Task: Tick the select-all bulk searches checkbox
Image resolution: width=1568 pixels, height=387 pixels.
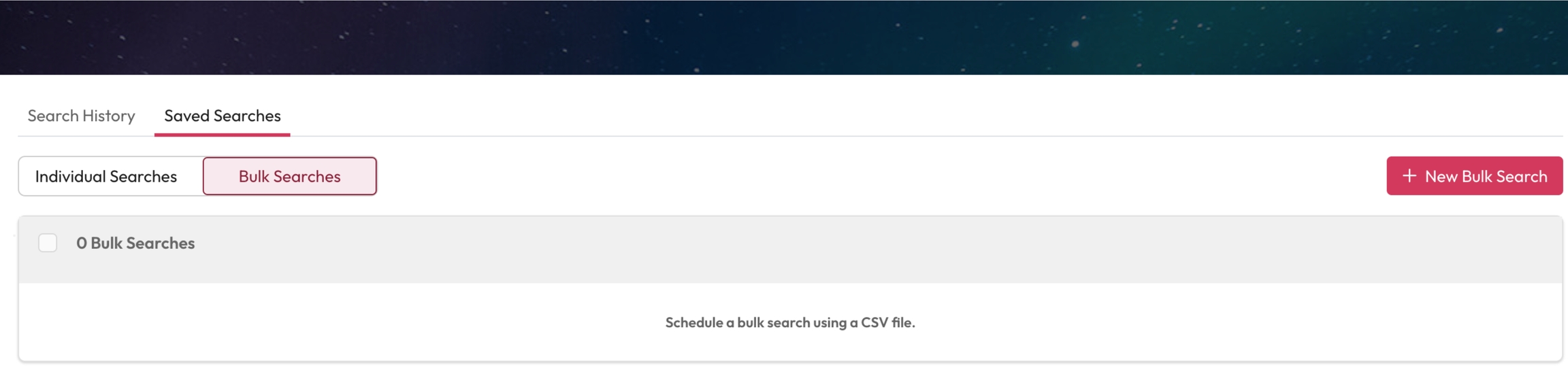Action: (x=48, y=243)
